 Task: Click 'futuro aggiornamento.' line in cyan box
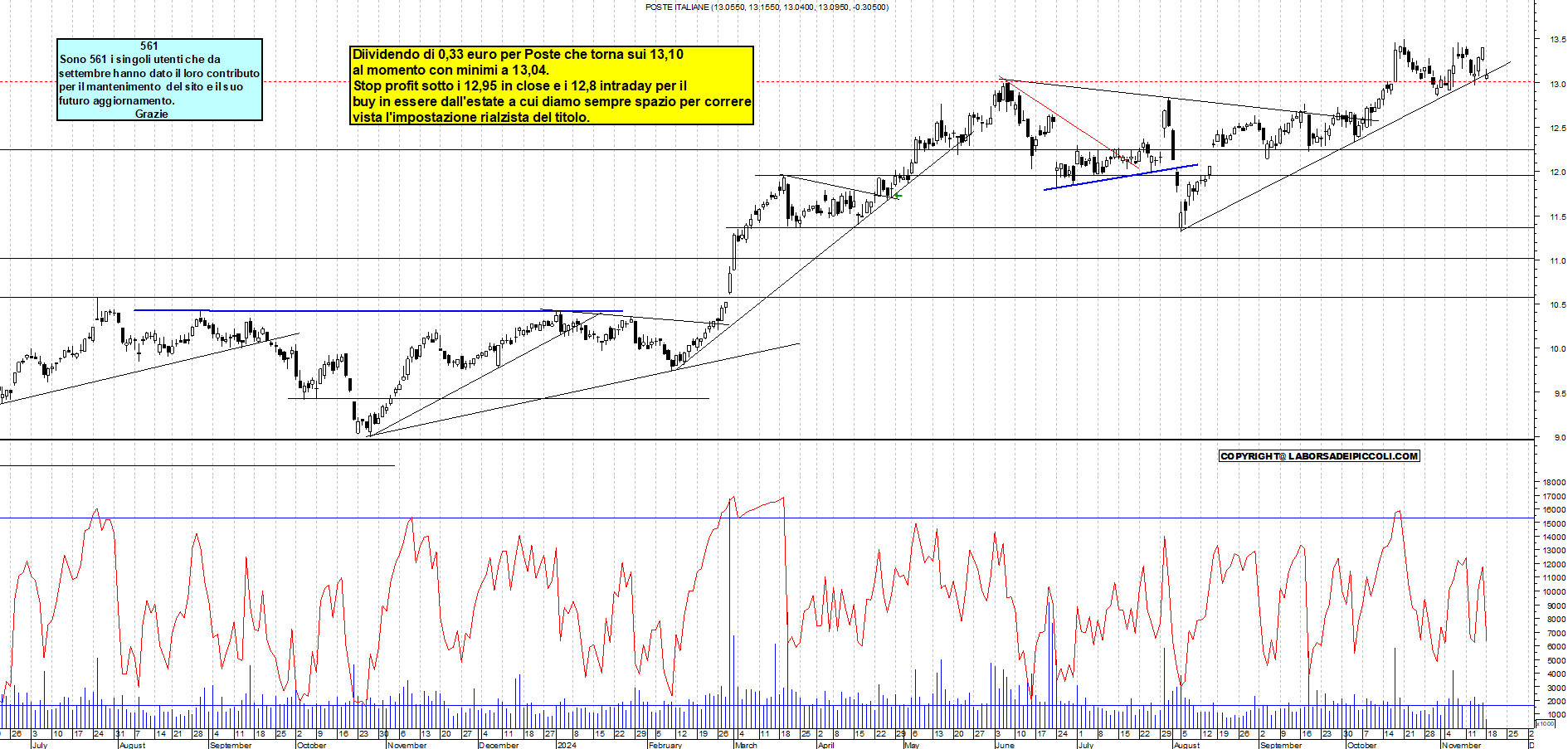coord(117,100)
